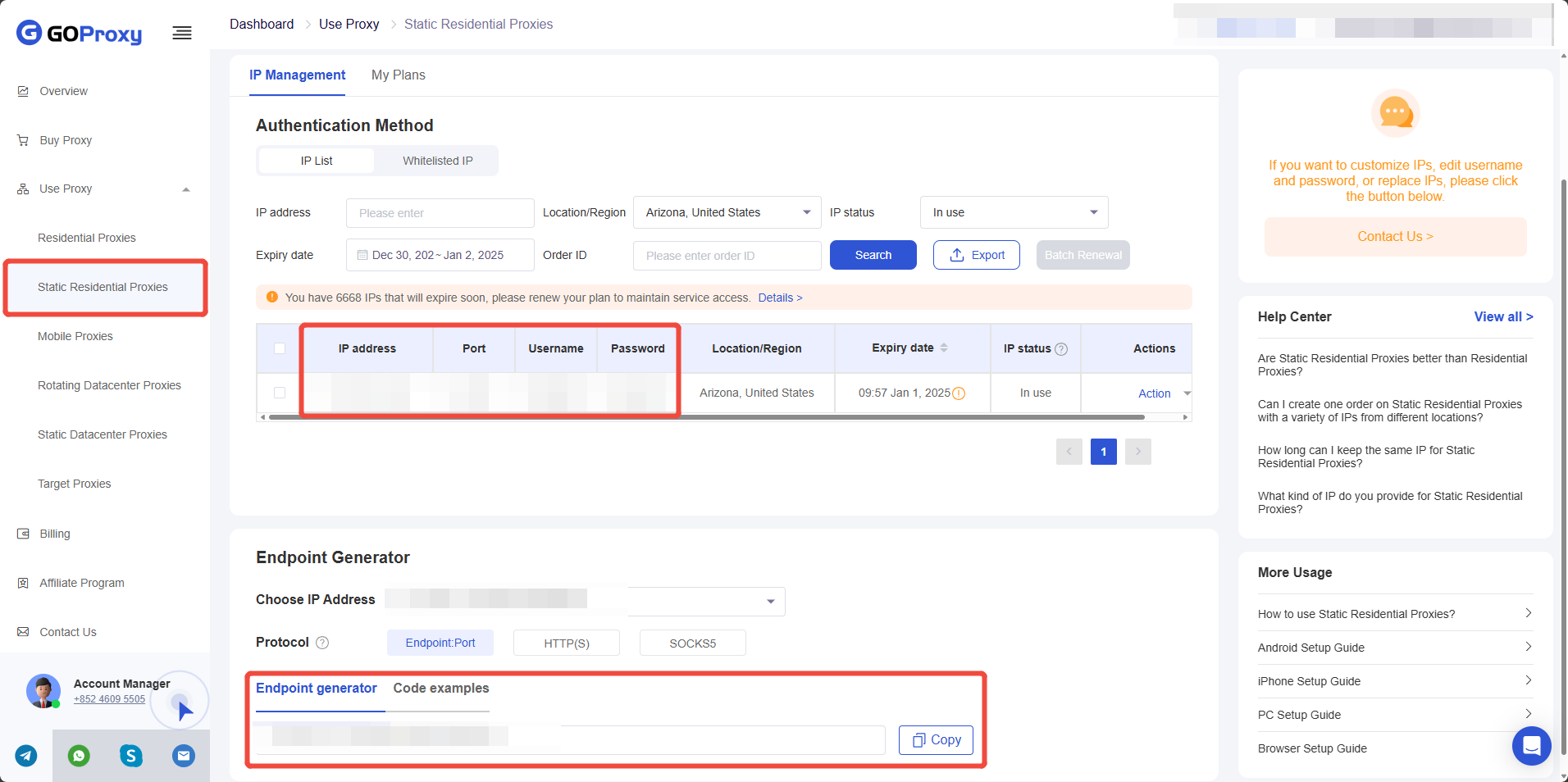Switch to My Plans tab
The height and width of the screenshot is (782, 1568).
pos(399,75)
